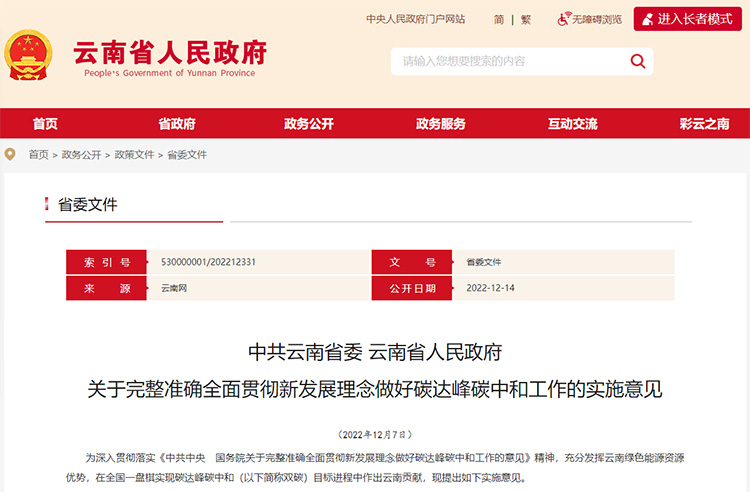Click 政策文件 in the breadcrumb
Screen dimensions: 750x492
click(134, 155)
